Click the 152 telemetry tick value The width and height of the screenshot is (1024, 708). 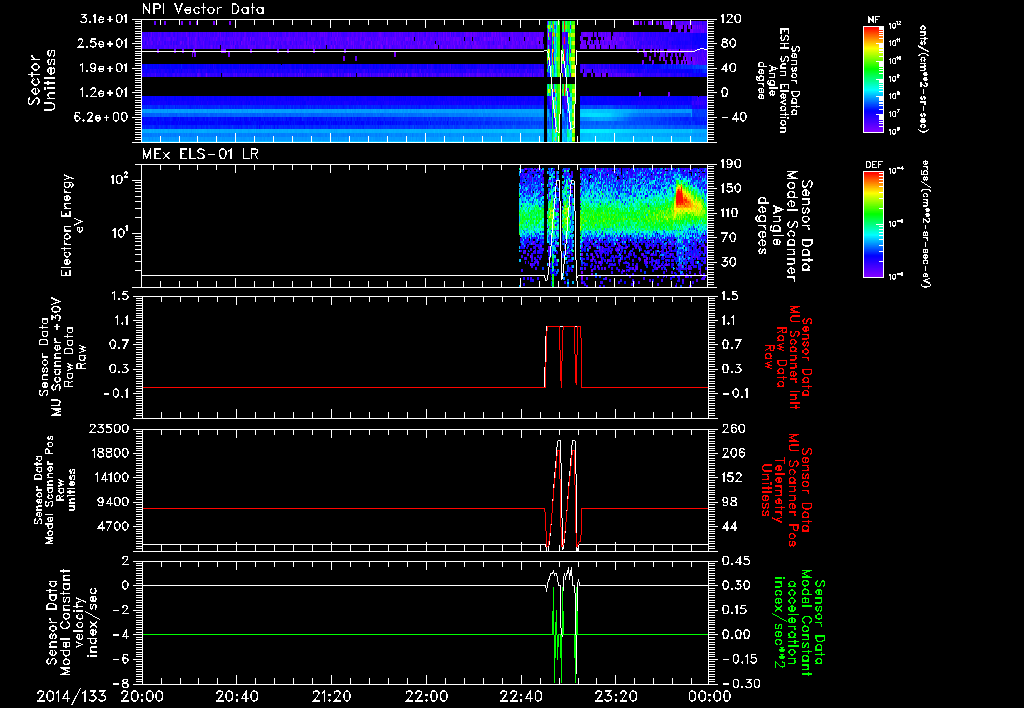point(731,477)
